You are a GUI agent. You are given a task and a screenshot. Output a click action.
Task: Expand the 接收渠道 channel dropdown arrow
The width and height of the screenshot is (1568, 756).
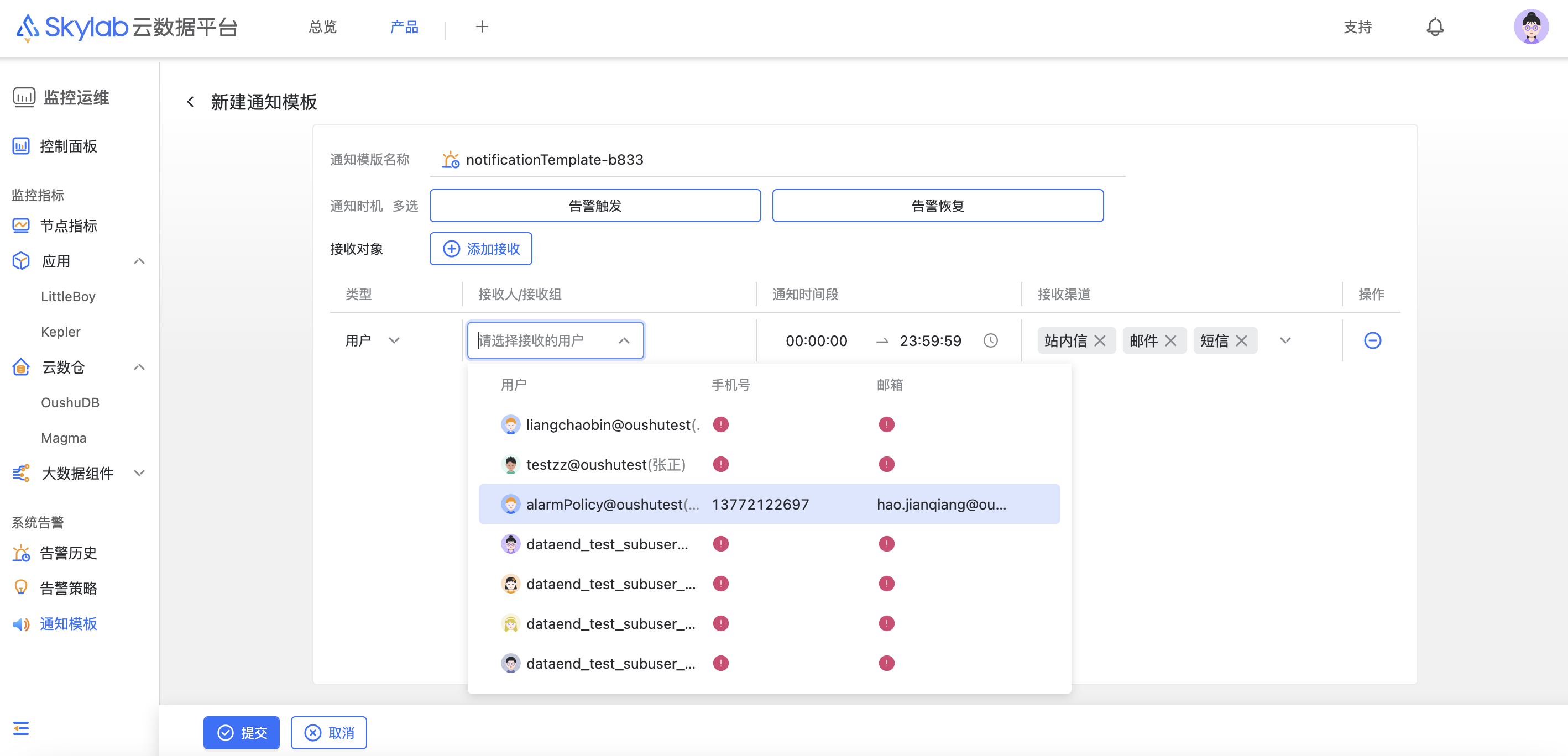click(1285, 340)
